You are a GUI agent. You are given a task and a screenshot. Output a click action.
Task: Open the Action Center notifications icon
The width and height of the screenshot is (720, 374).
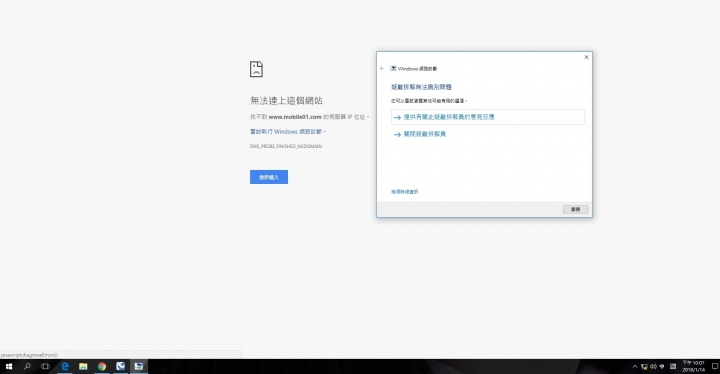click(714, 367)
